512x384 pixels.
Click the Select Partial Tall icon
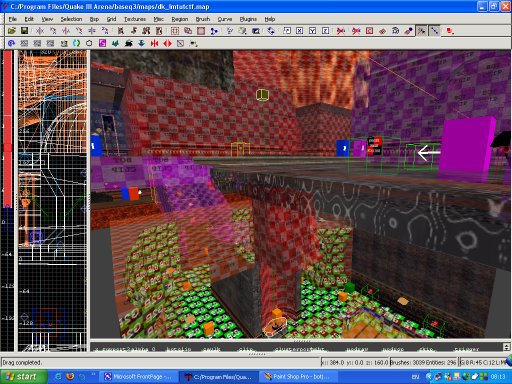[146, 31]
